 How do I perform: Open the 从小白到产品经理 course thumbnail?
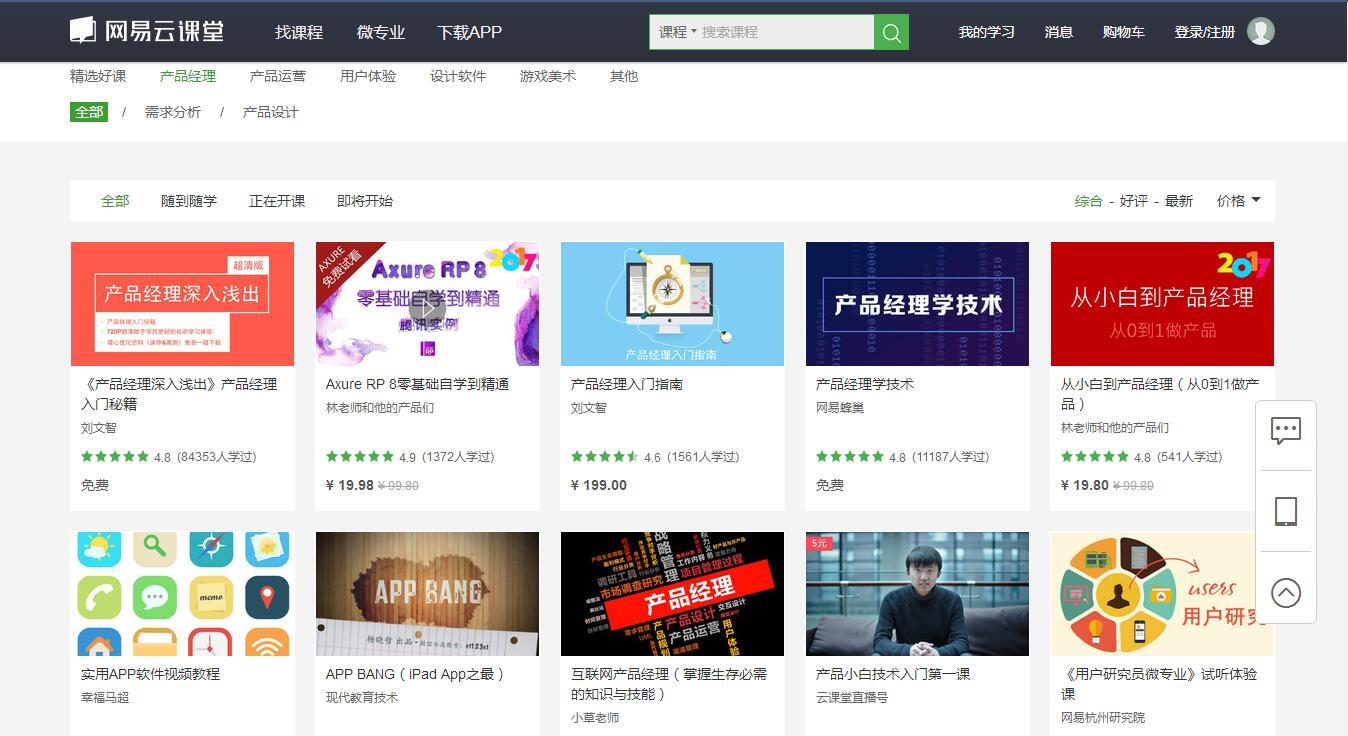coord(1162,304)
